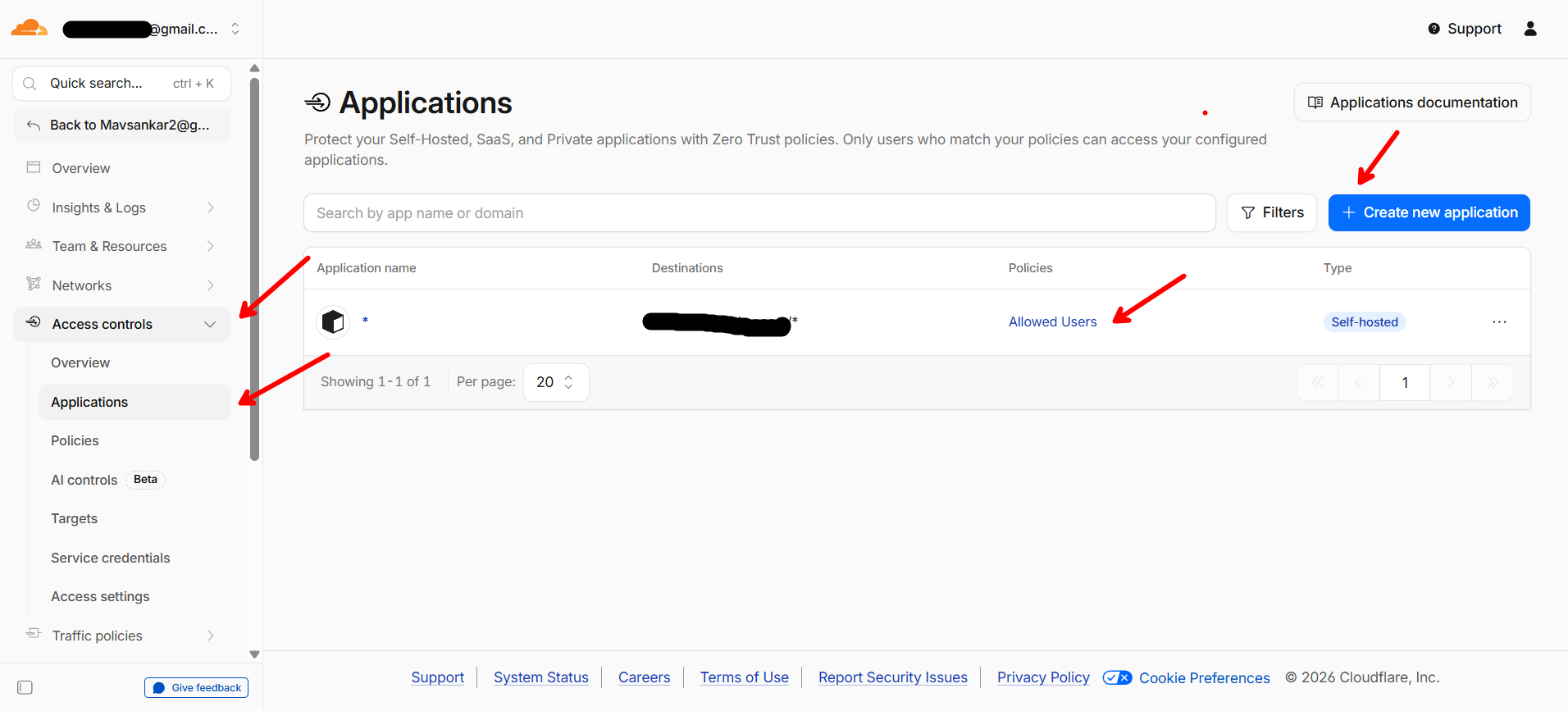Image resolution: width=1568 pixels, height=711 pixels.
Task: Click the Self-hosted type badge
Action: click(x=1365, y=322)
